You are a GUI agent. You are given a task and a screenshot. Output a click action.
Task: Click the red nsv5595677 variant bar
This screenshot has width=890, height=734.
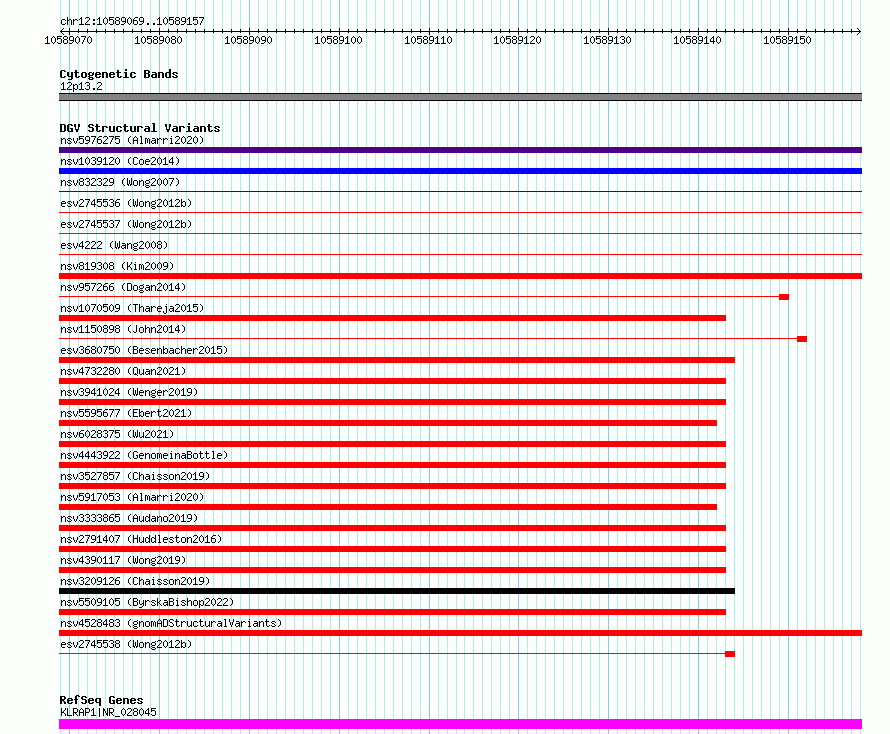pyautogui.click(x=388, y=423)
